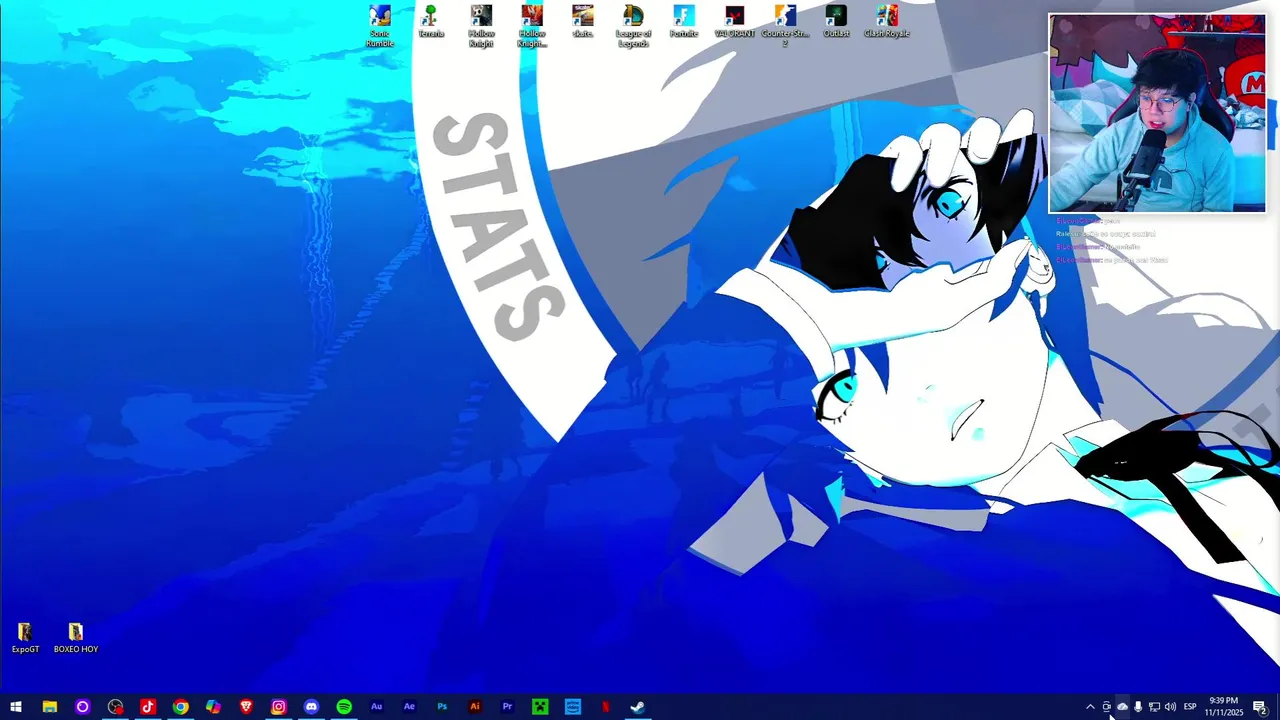This screenshot has height=720, width=1280.
Task: Launch Google Chrome from the taskbar
Action: (180, 707)
